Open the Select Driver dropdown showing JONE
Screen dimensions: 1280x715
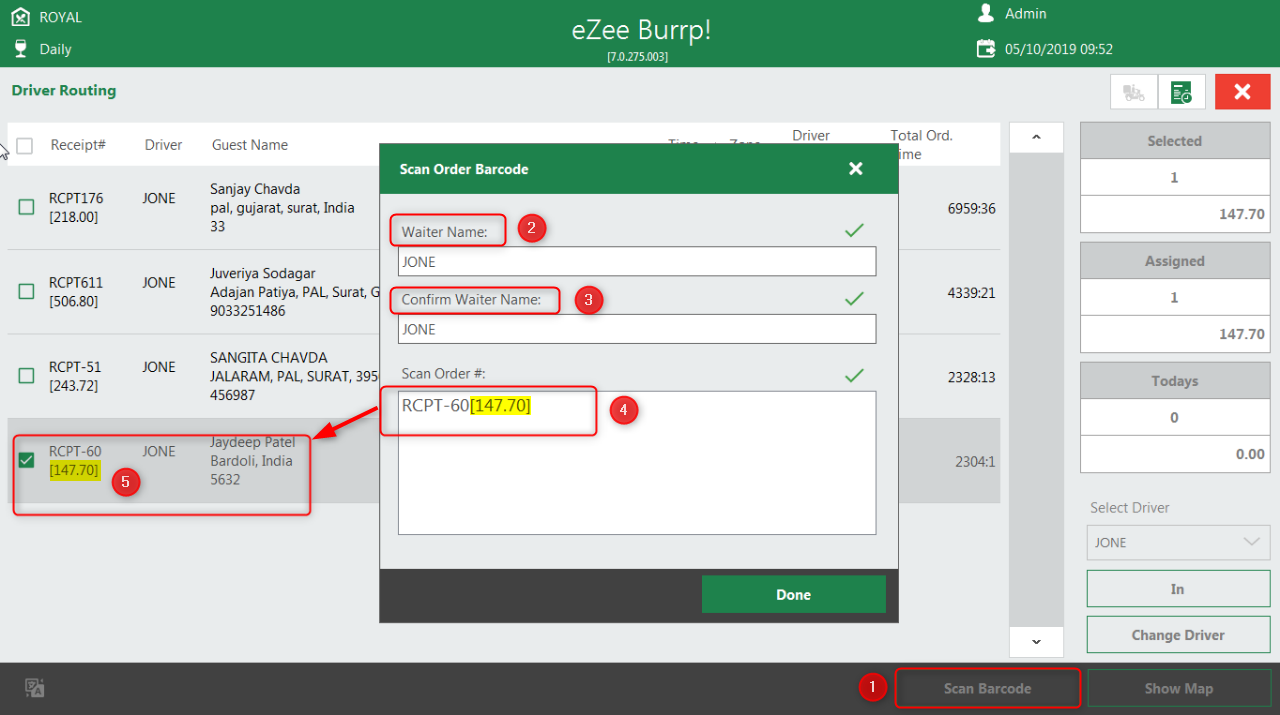(1177, 542)
